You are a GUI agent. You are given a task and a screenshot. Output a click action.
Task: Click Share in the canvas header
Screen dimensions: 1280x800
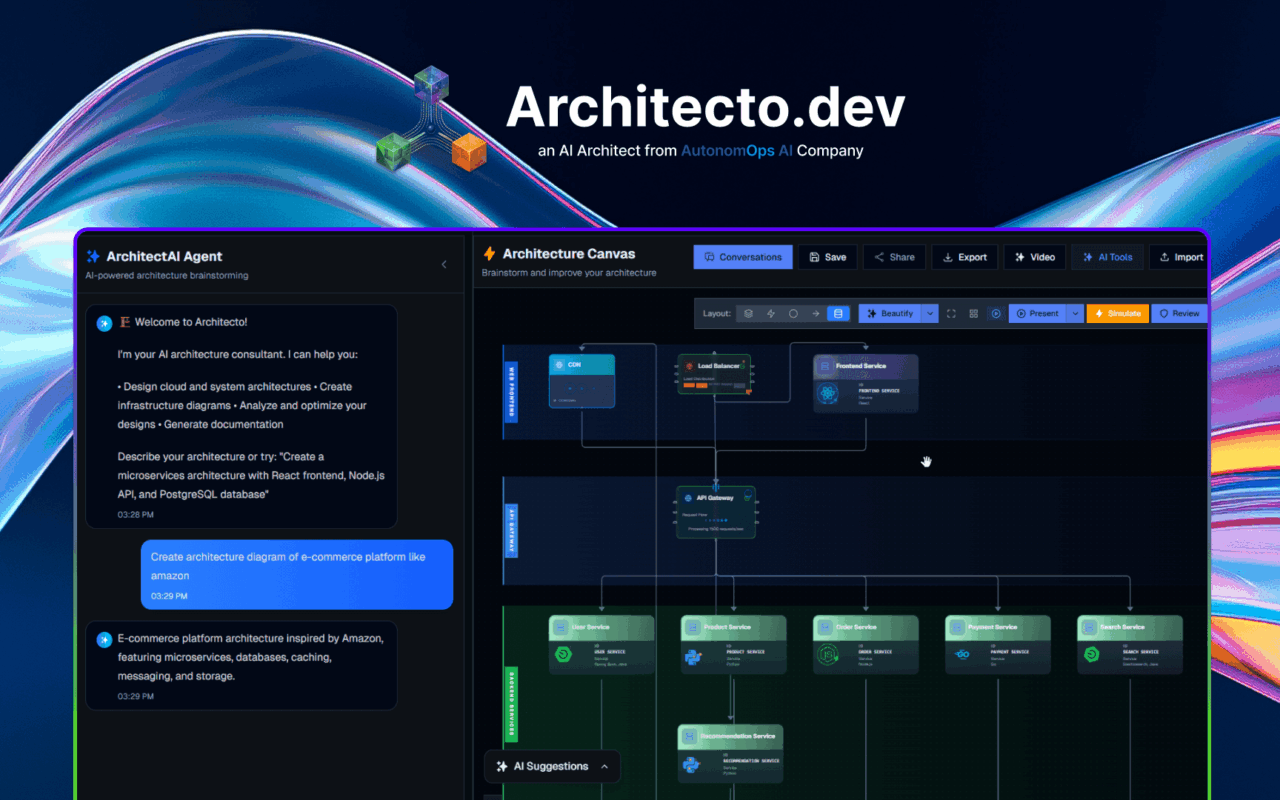tap(894, 257)
